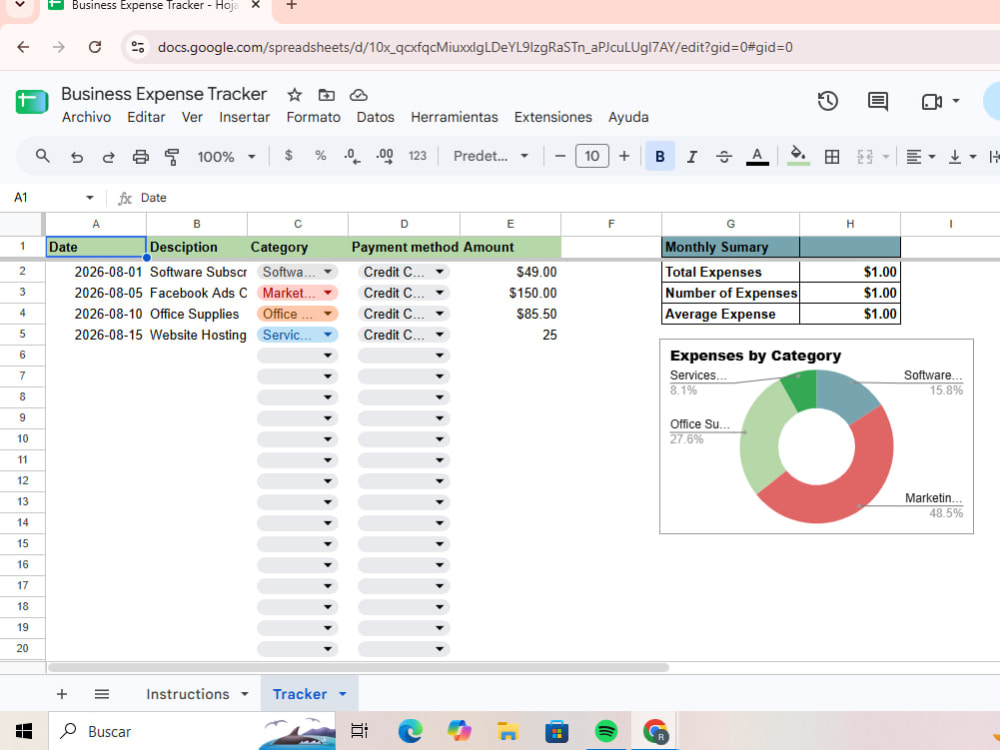Click the taskbar Buscar search box
This screenshot has height=750, width=1000.
click(193, 731)
